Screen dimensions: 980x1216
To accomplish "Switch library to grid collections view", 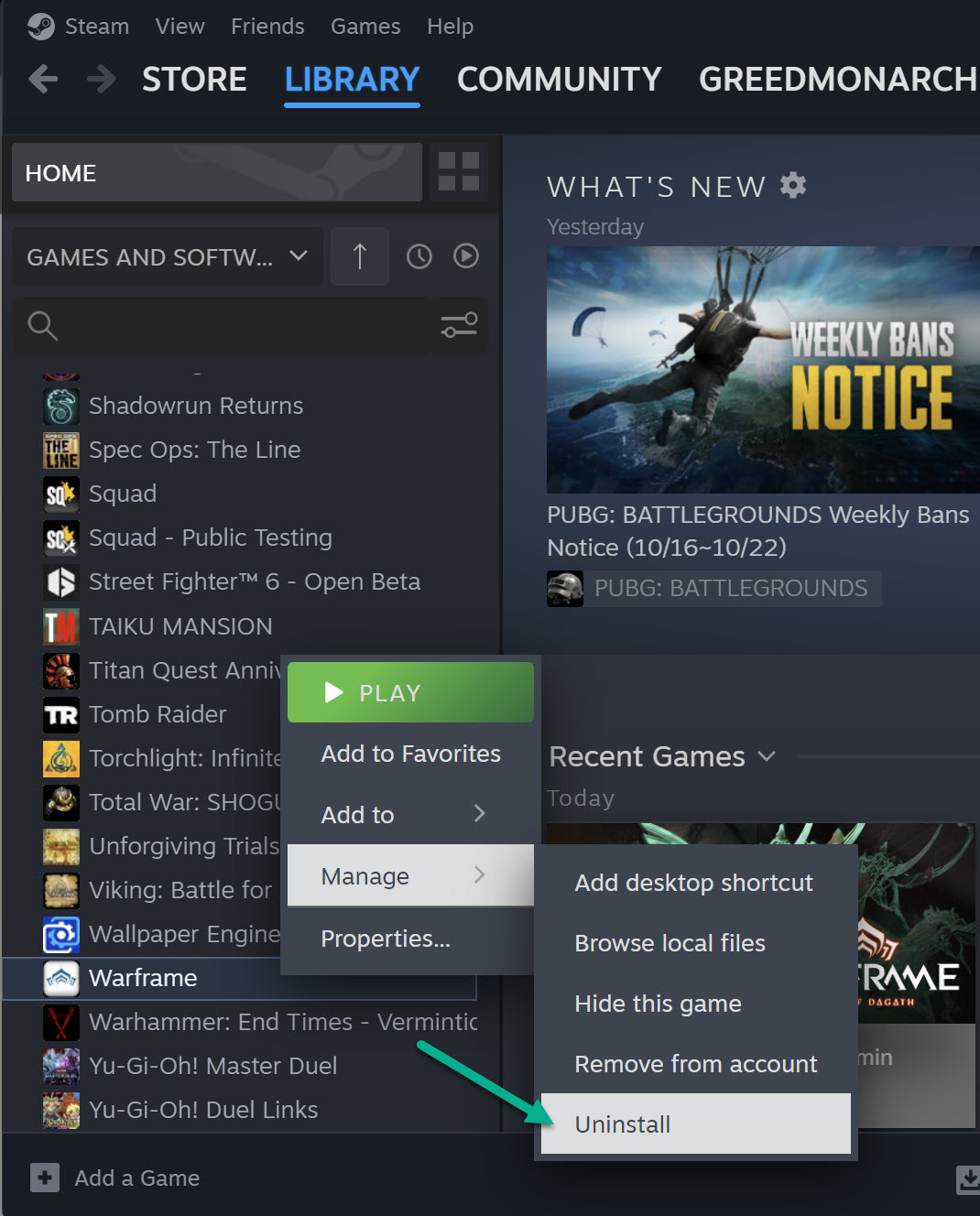I will (x=459, y=171).
